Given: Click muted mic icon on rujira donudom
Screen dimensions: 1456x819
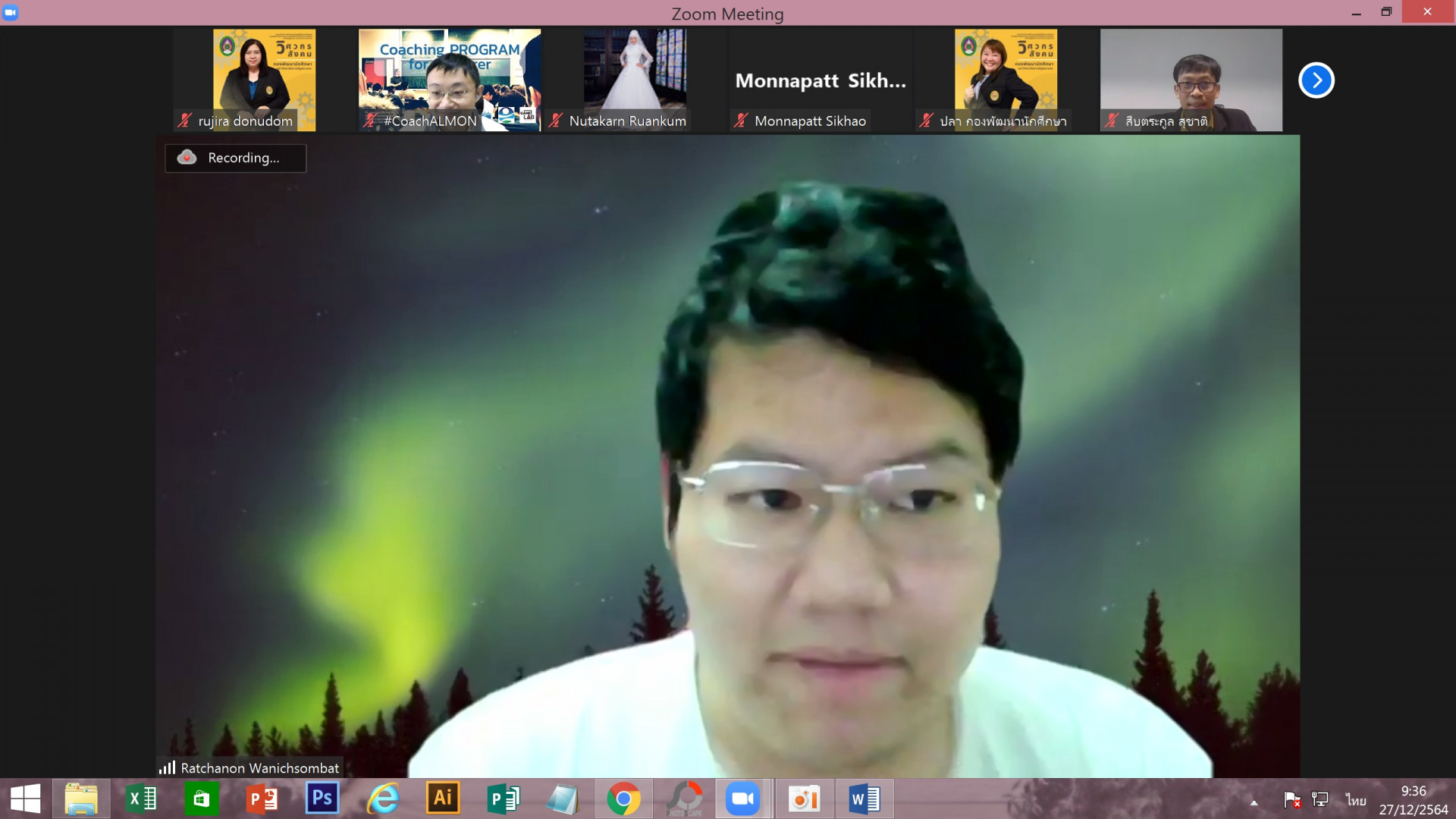Looking at the screenshot, I should pyautogui.click(x=184, y=121).
